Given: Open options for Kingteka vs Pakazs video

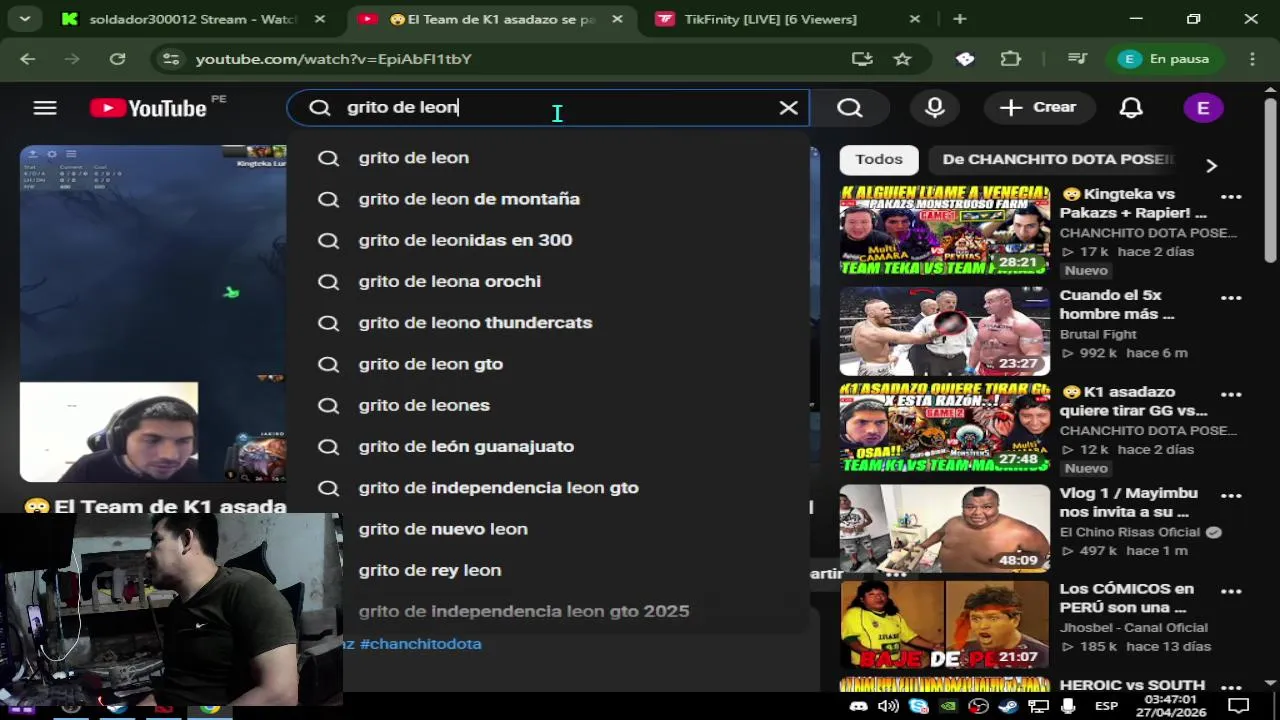Looking at the screenshot, I should coord(1231,198).
